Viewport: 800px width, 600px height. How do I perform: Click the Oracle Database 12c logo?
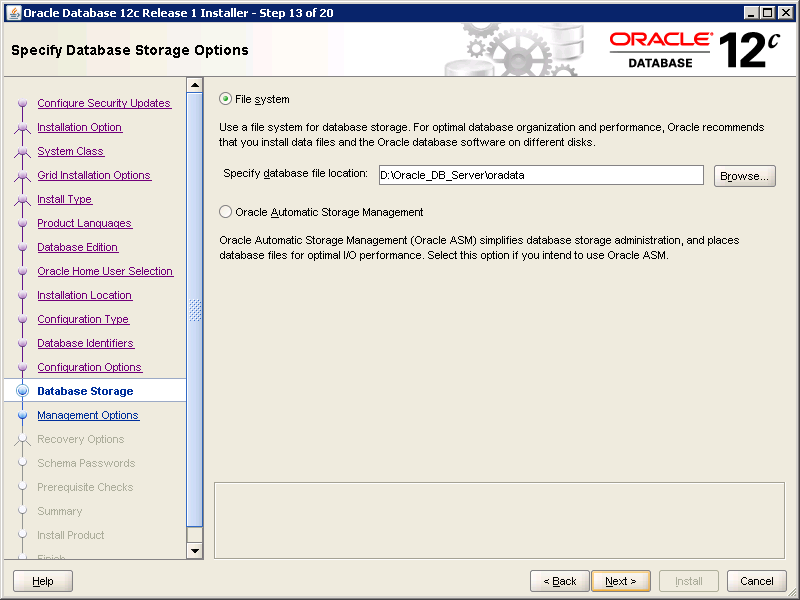[695, 49]
